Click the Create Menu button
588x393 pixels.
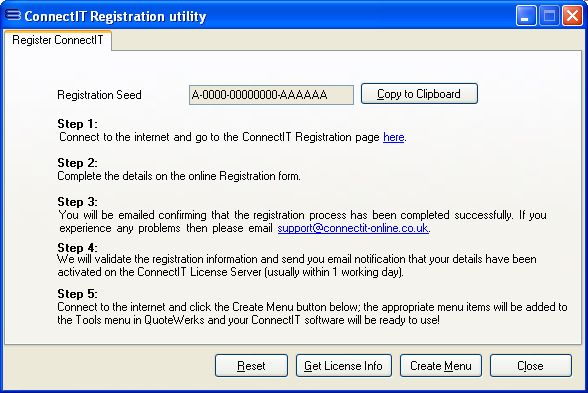pos(441,366)
